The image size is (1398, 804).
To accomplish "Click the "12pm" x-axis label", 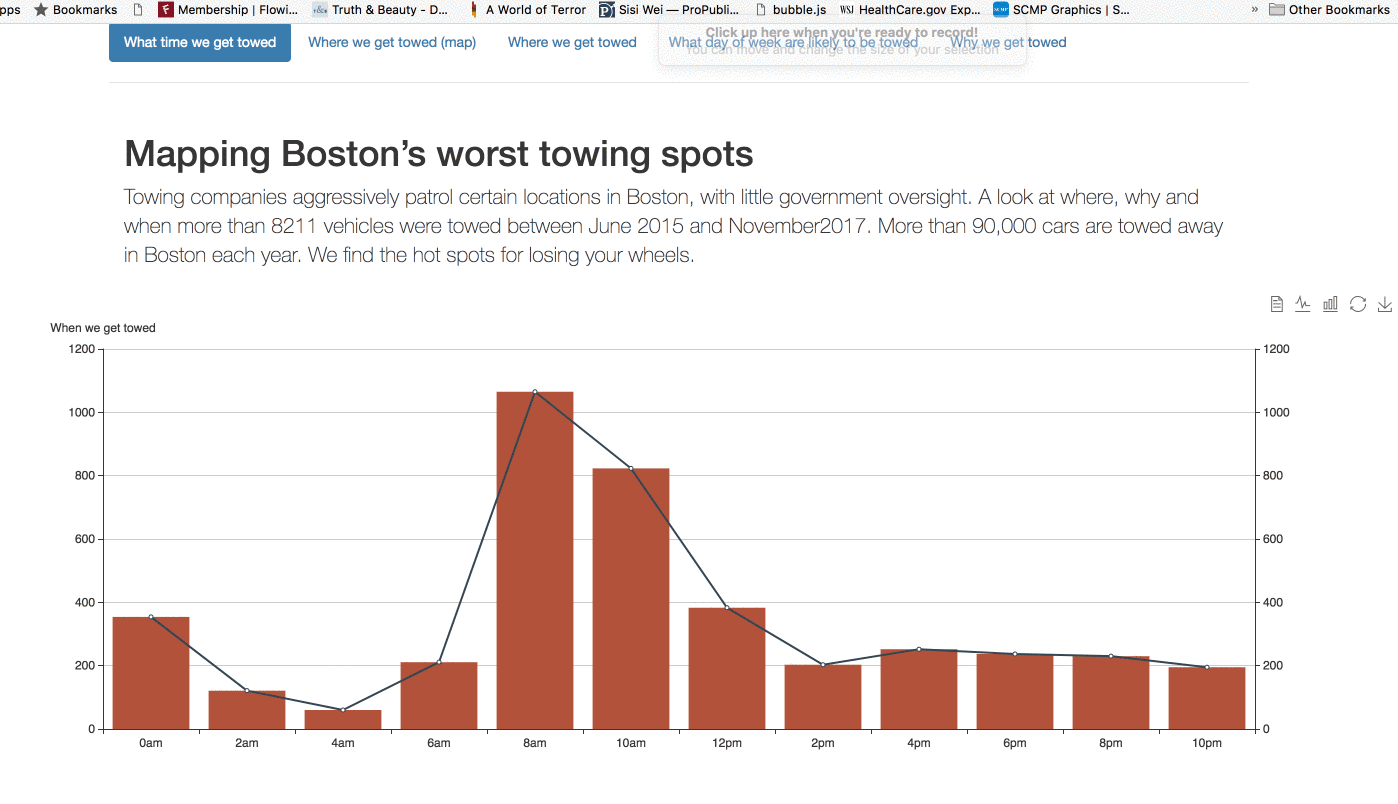I will tap(727, 744).
